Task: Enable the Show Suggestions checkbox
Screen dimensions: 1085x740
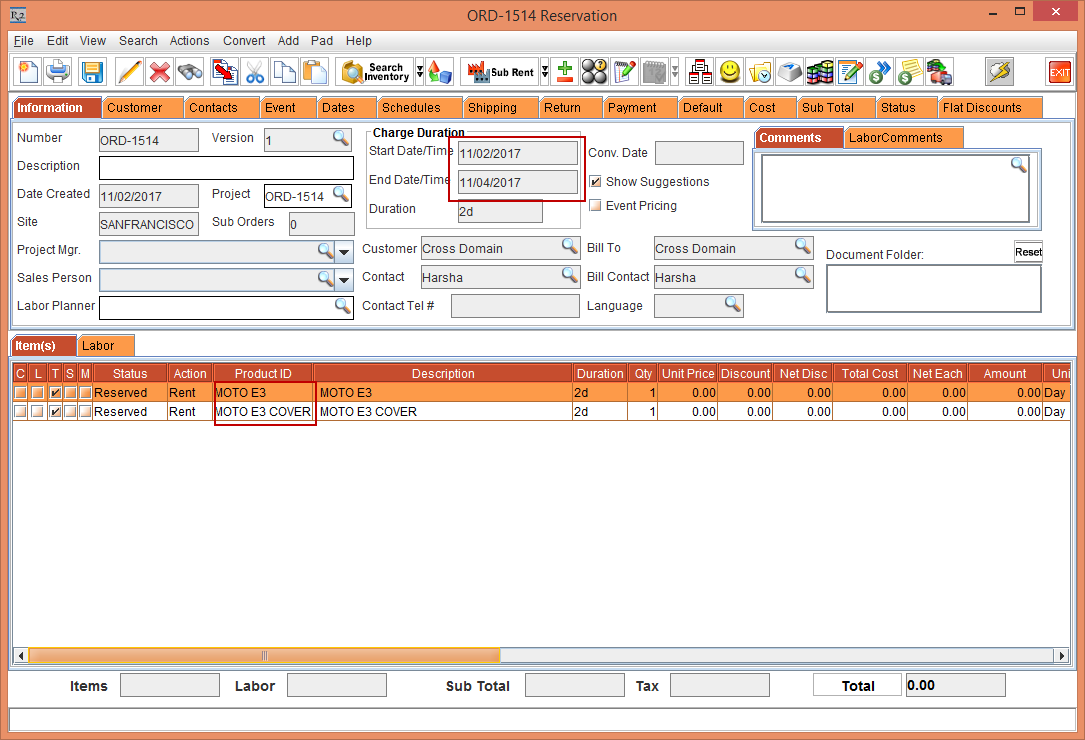Action: (x=596, y=182)
